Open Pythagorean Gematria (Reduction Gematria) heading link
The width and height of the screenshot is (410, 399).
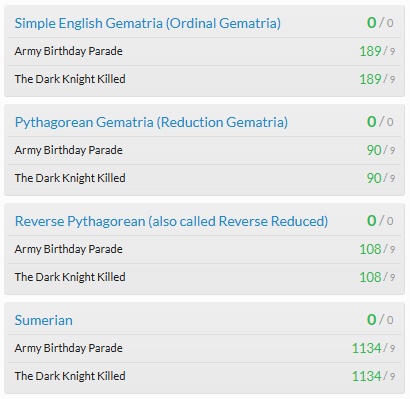click(151, 122)
